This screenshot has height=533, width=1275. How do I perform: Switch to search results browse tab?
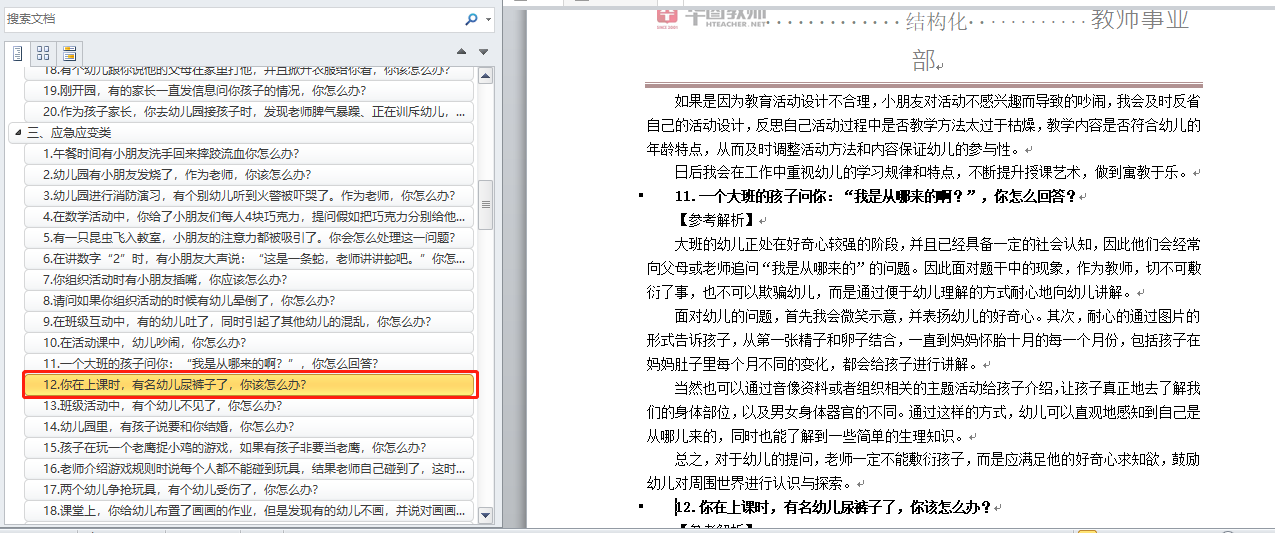69,52
